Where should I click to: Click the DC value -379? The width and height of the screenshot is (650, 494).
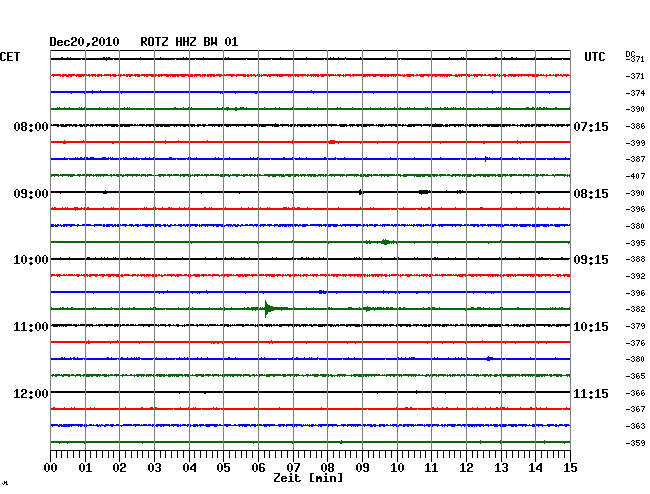635,326
